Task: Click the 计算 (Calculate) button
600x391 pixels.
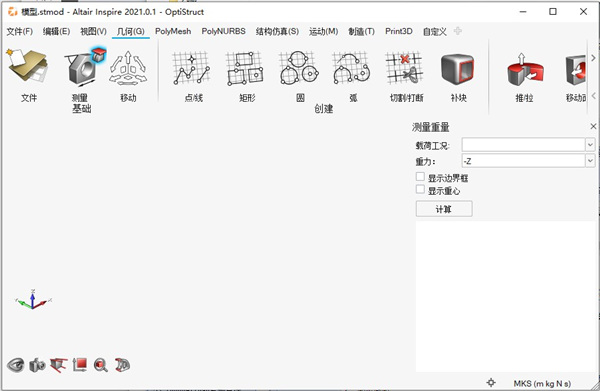Action: tap(444, 209)
